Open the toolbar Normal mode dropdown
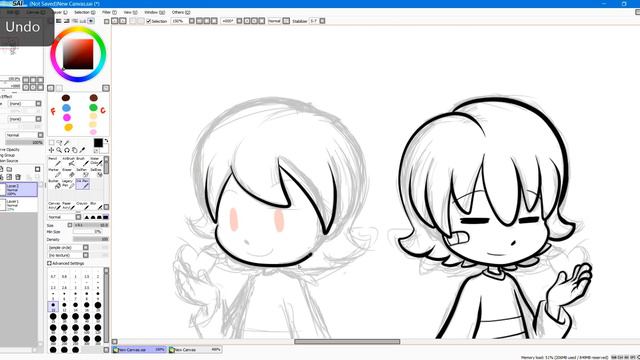The image size is (640, 360). 278,21
